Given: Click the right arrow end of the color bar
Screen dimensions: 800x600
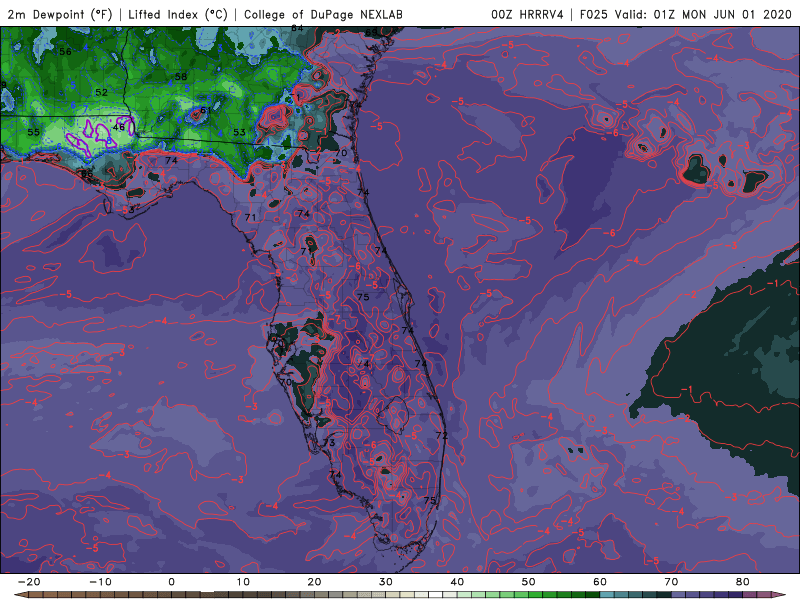Looking at the screenshot, I should [779, 595].
